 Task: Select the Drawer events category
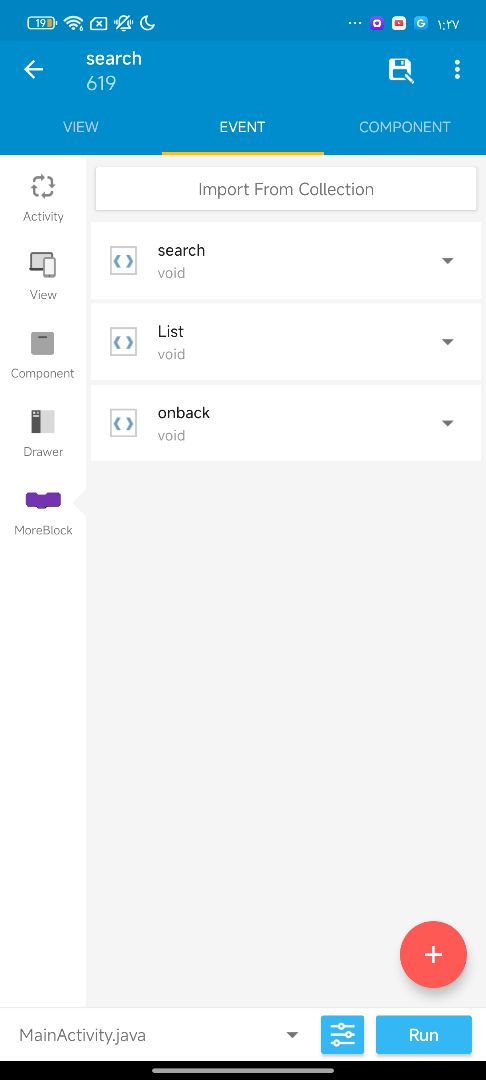(43, 433)
